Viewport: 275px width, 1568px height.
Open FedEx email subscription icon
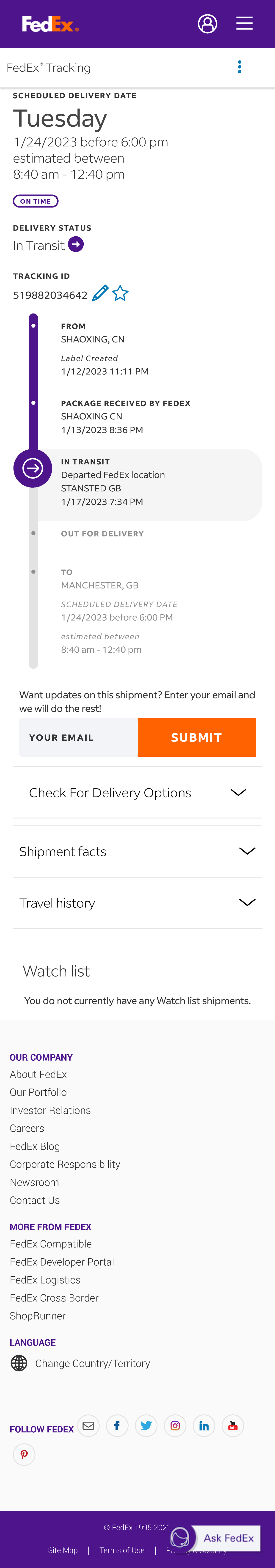88,1425
